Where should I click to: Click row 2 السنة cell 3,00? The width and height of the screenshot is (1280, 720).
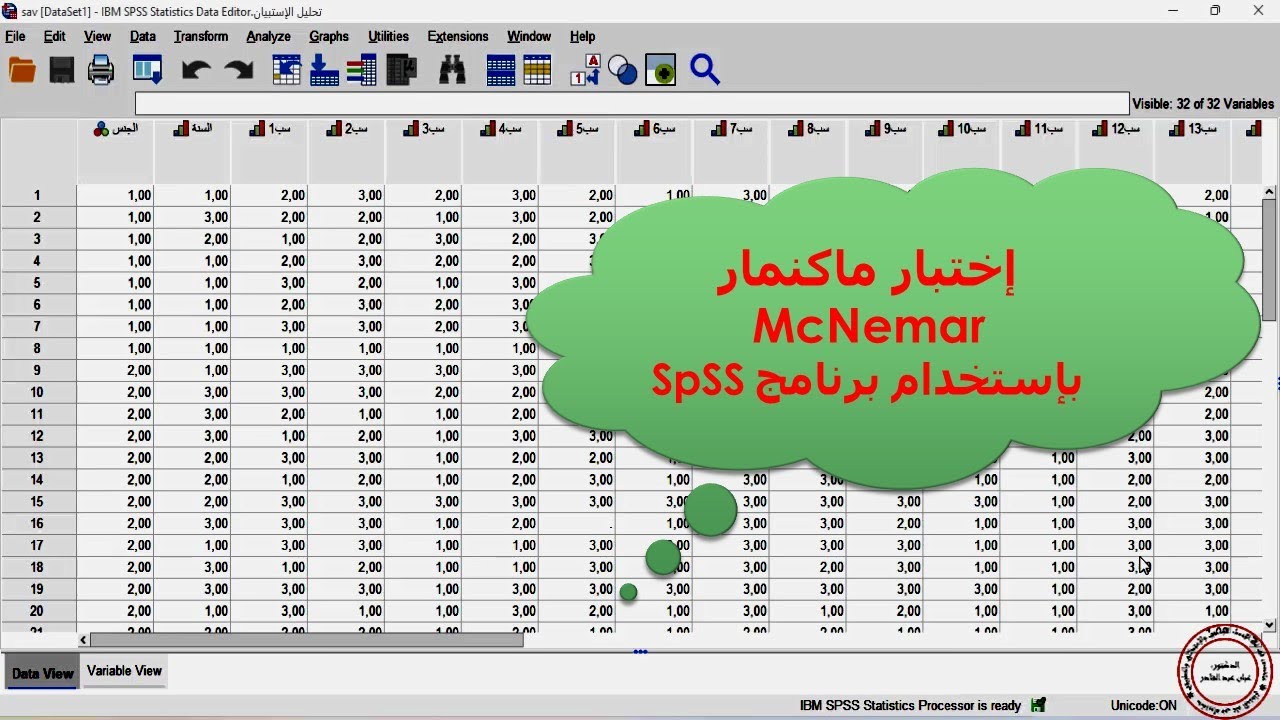[x=192, y=217]
